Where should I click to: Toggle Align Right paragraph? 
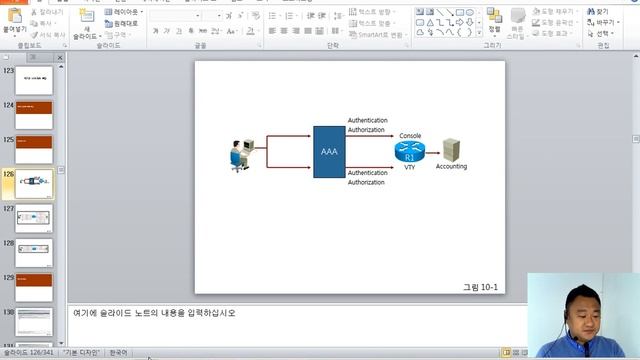click(296, 31)
